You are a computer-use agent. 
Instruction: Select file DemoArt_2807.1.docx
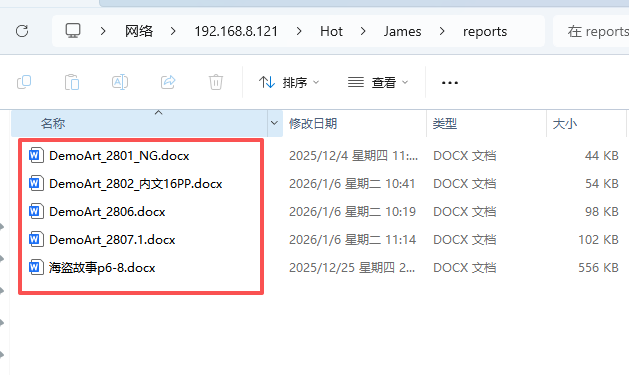tap(112, 239)
